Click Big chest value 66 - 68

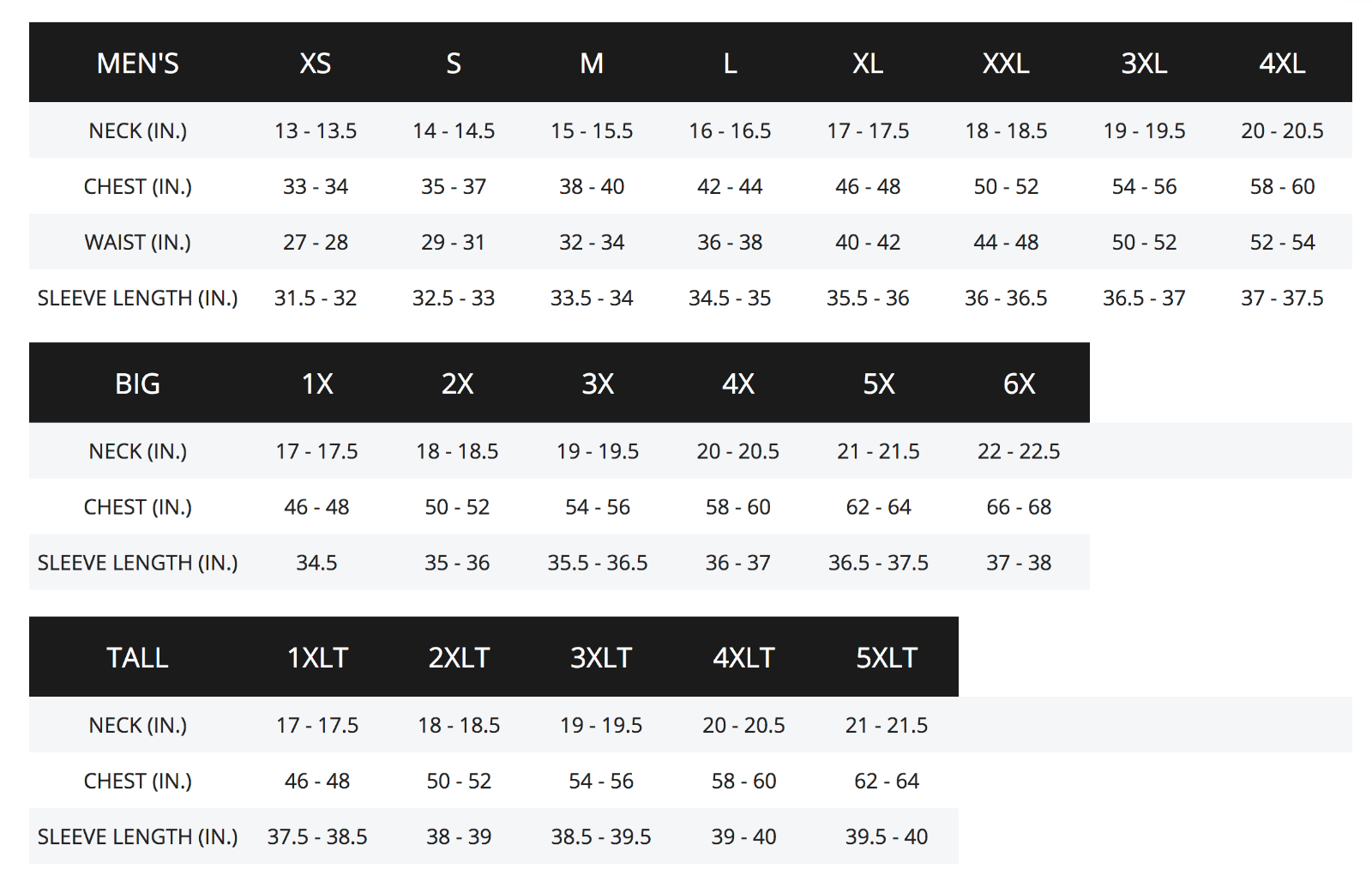[1019, 507]
